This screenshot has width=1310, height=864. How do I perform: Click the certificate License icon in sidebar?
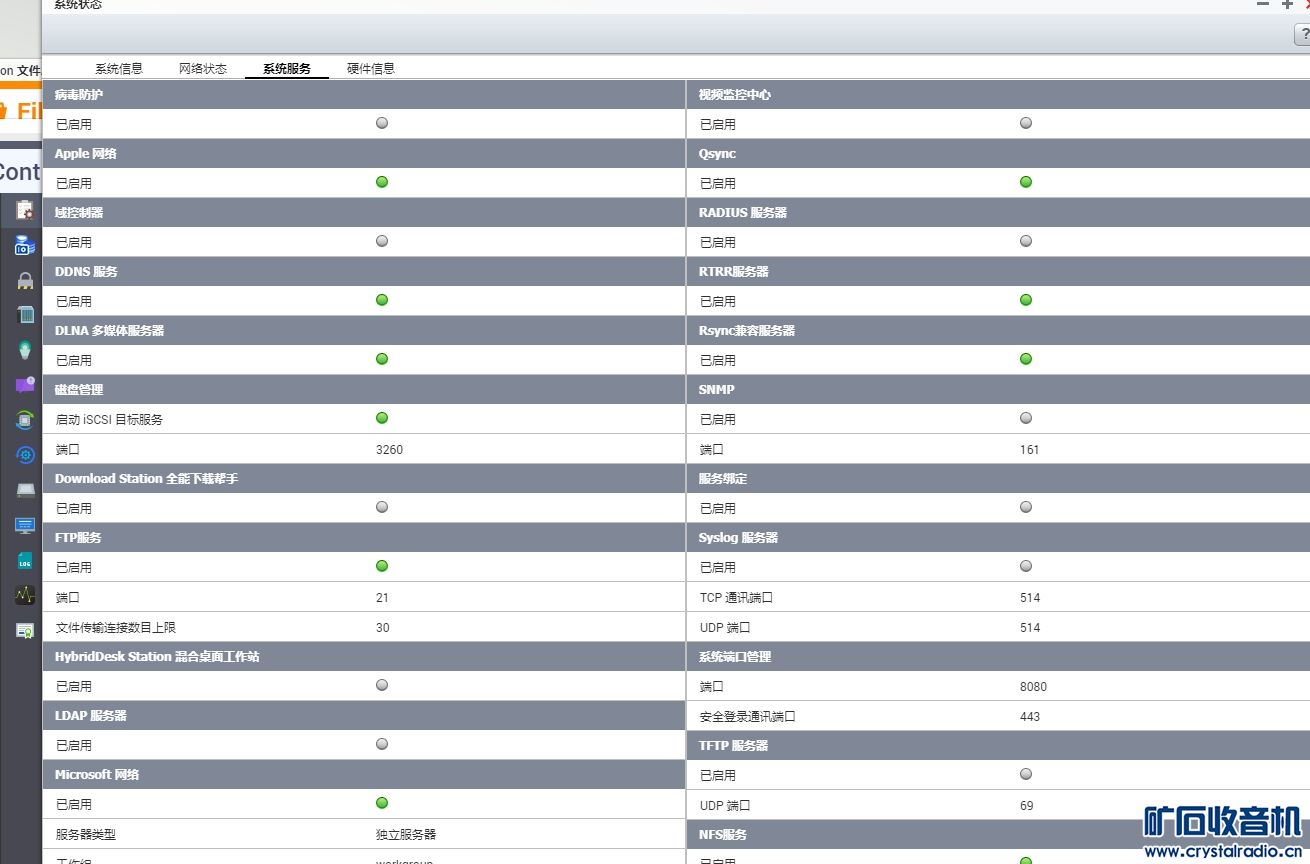click(x=25, y=630)
